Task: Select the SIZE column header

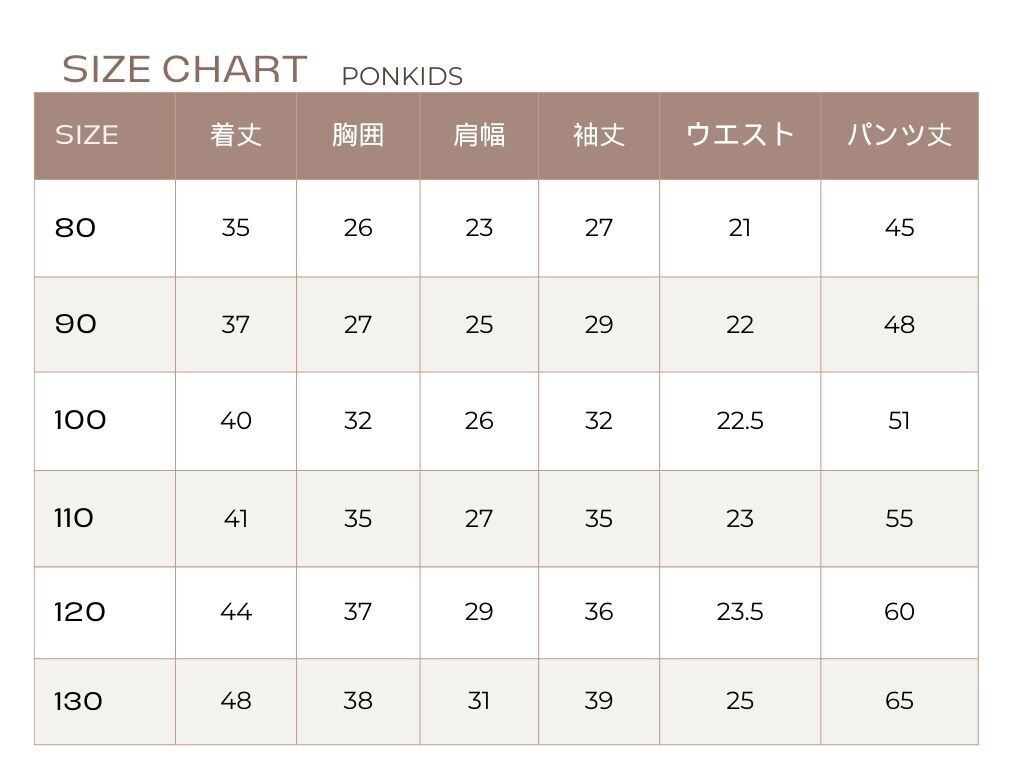Action: pos(87,135)
